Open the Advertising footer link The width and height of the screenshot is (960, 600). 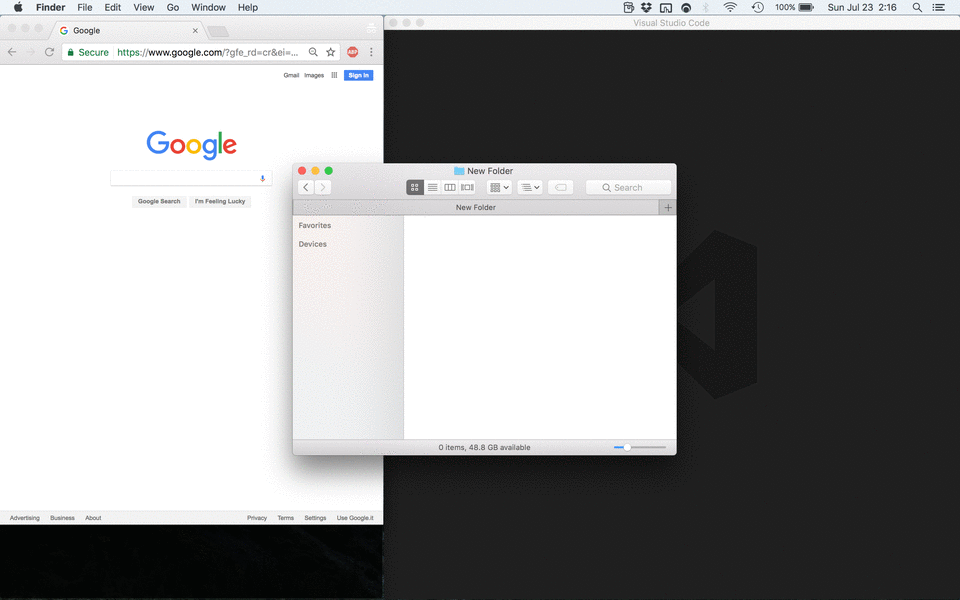24,518
